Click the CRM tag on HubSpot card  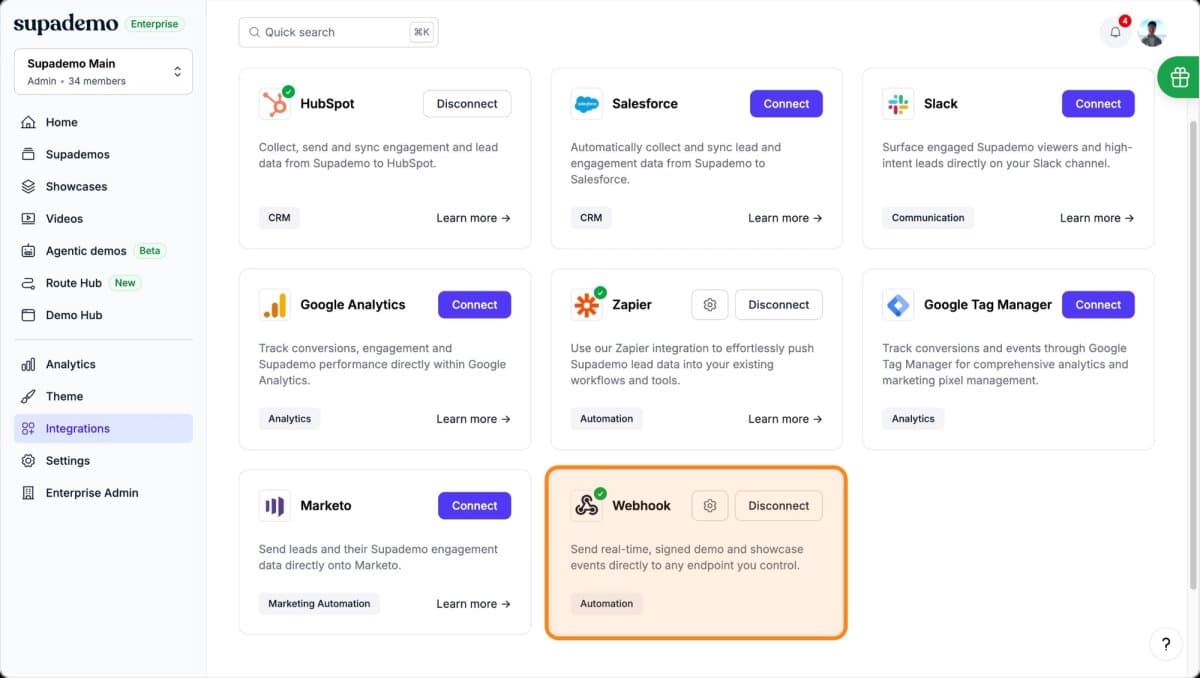[280, 218]
